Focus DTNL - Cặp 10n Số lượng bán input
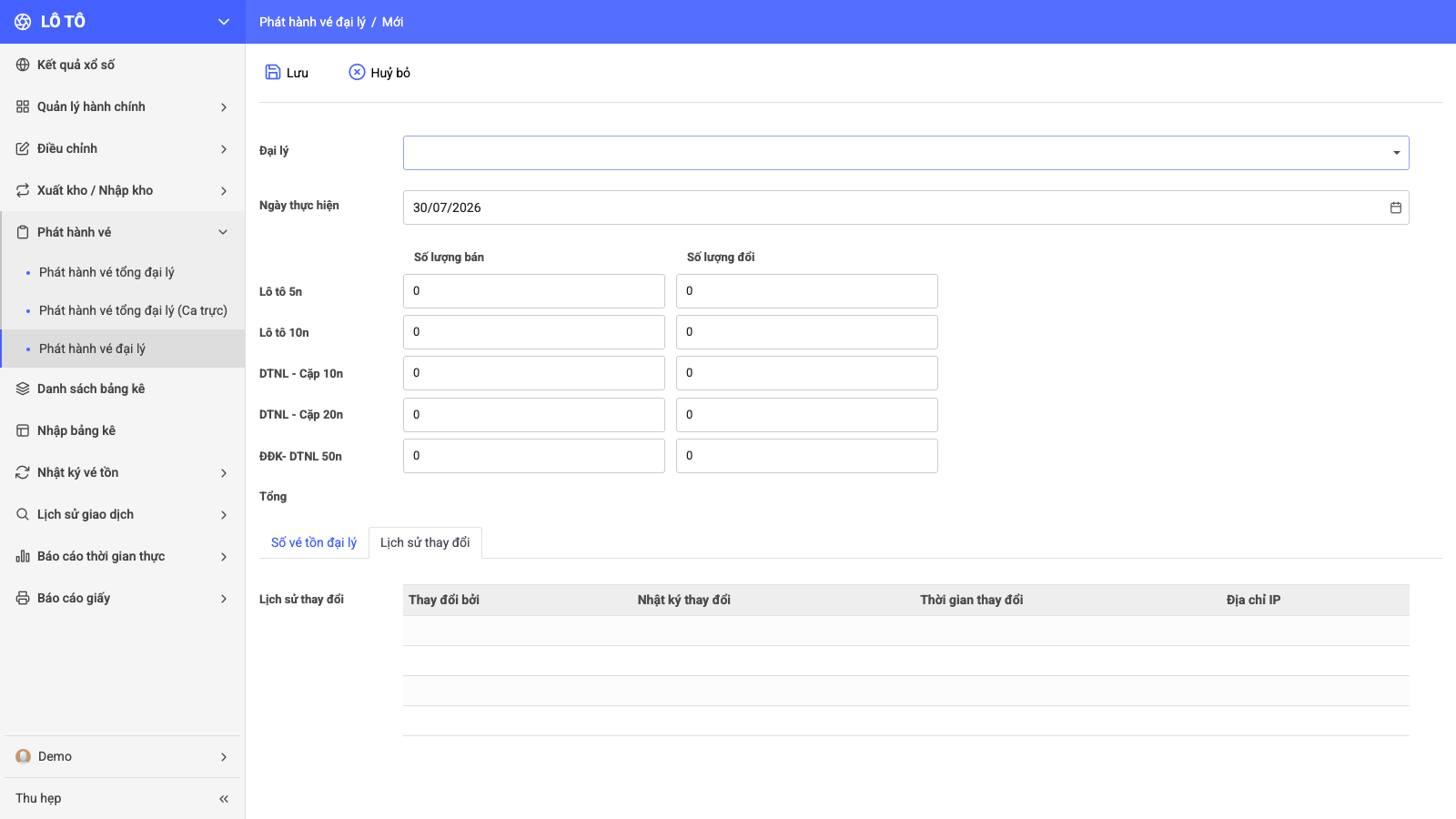 (x=534, y=373)
